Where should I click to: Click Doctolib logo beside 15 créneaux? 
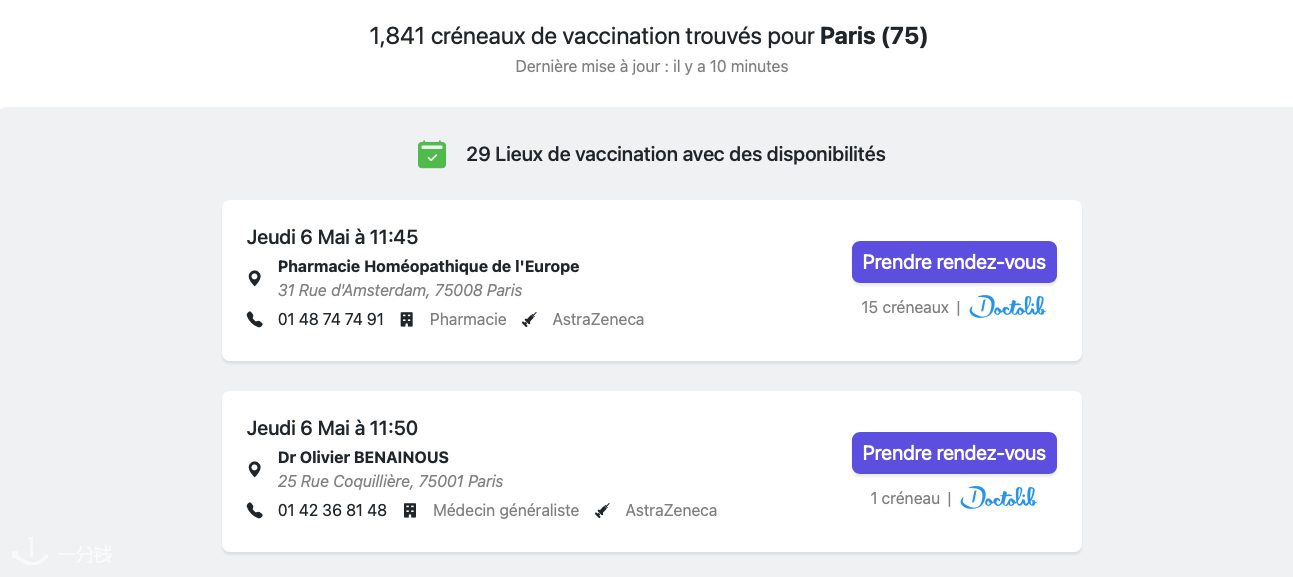1008,307
